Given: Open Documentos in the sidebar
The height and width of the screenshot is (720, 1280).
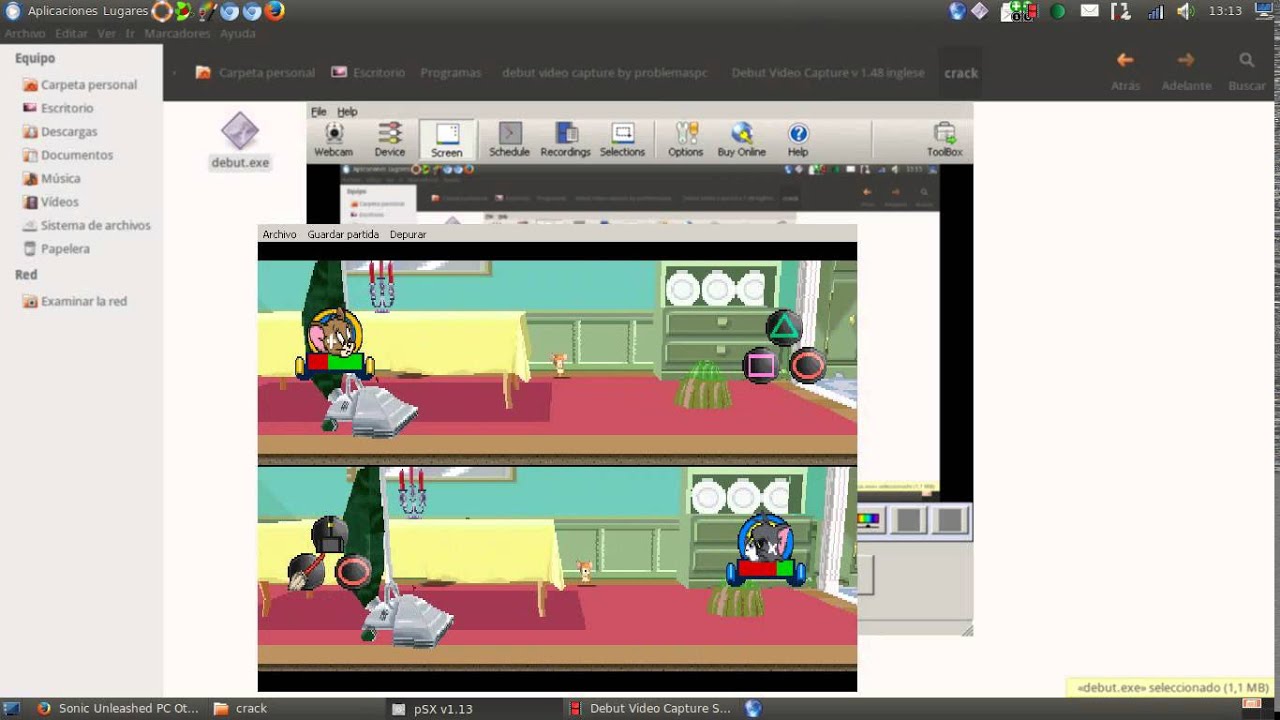Looking at the screenshot, I should coord(68,155).
